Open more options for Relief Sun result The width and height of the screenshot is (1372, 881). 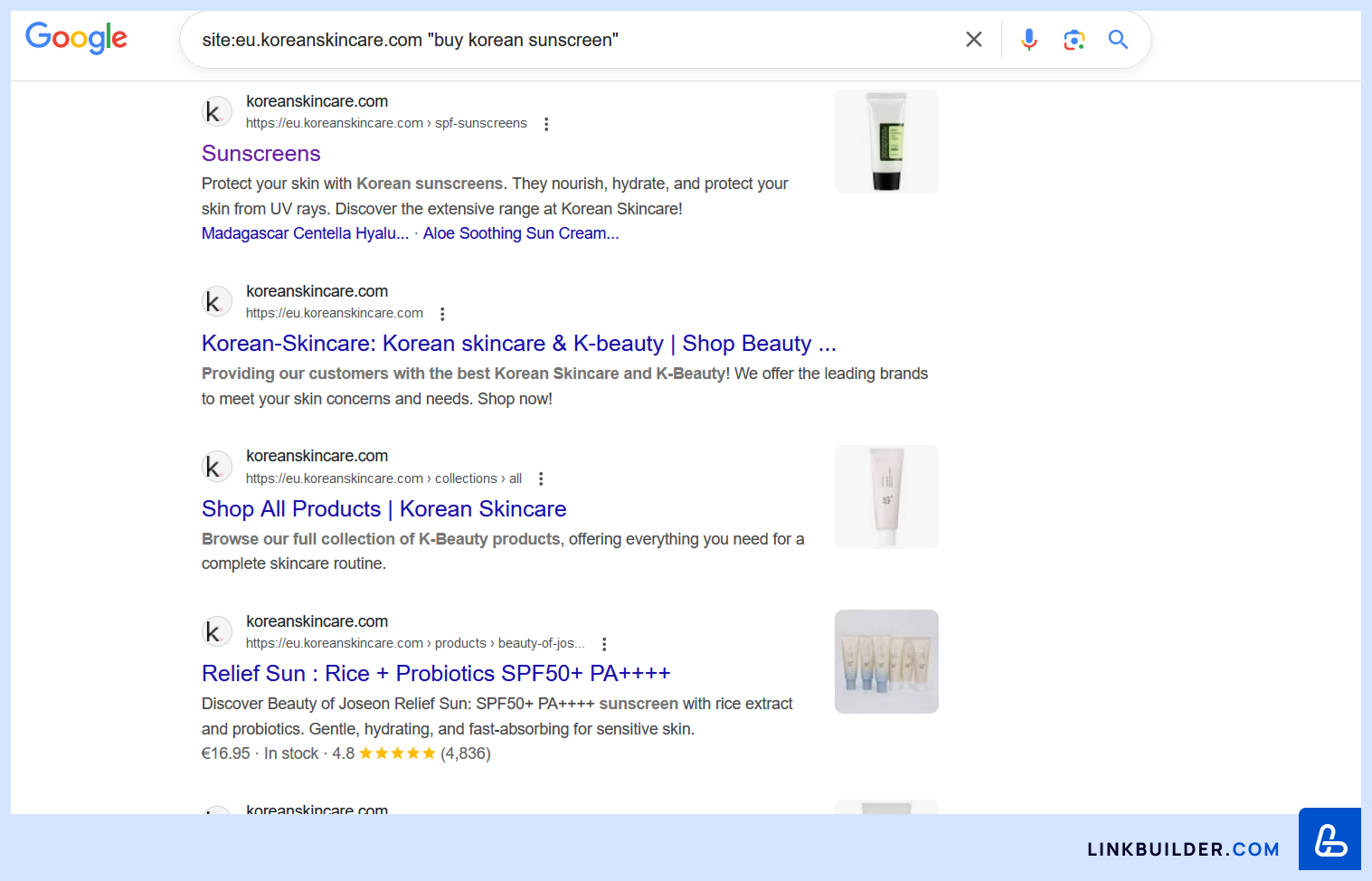tap(604, 644)
